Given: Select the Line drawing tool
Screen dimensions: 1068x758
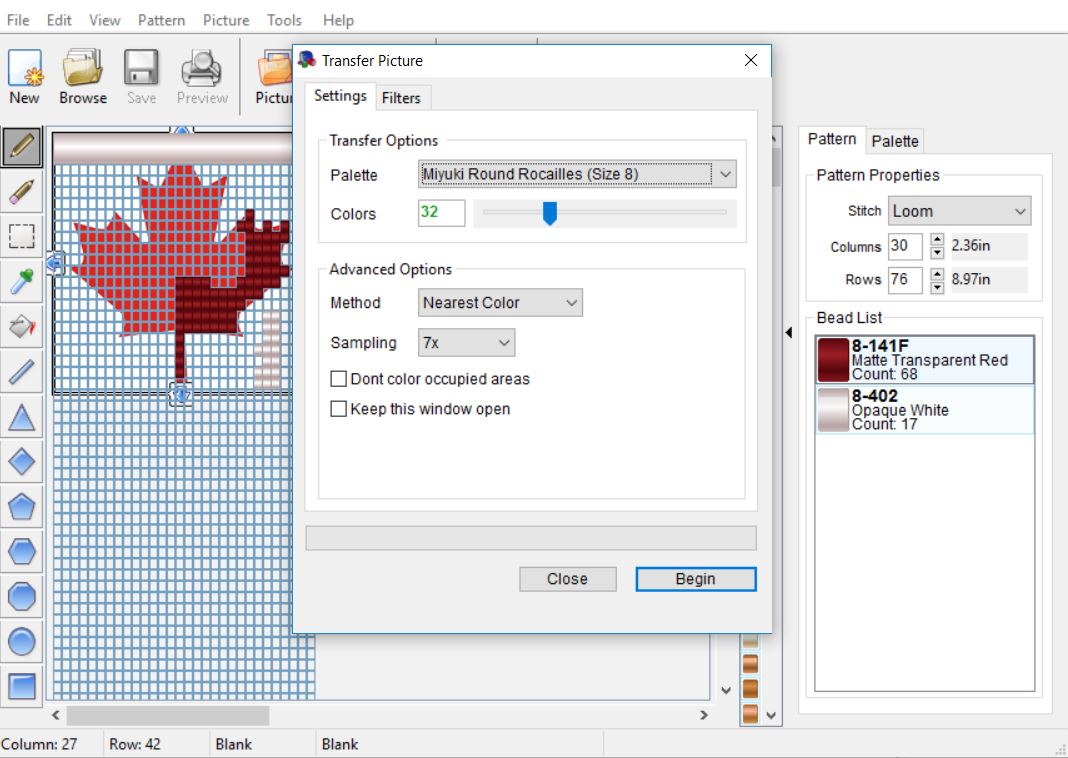Looking at the screenshot, I should 22,371.
